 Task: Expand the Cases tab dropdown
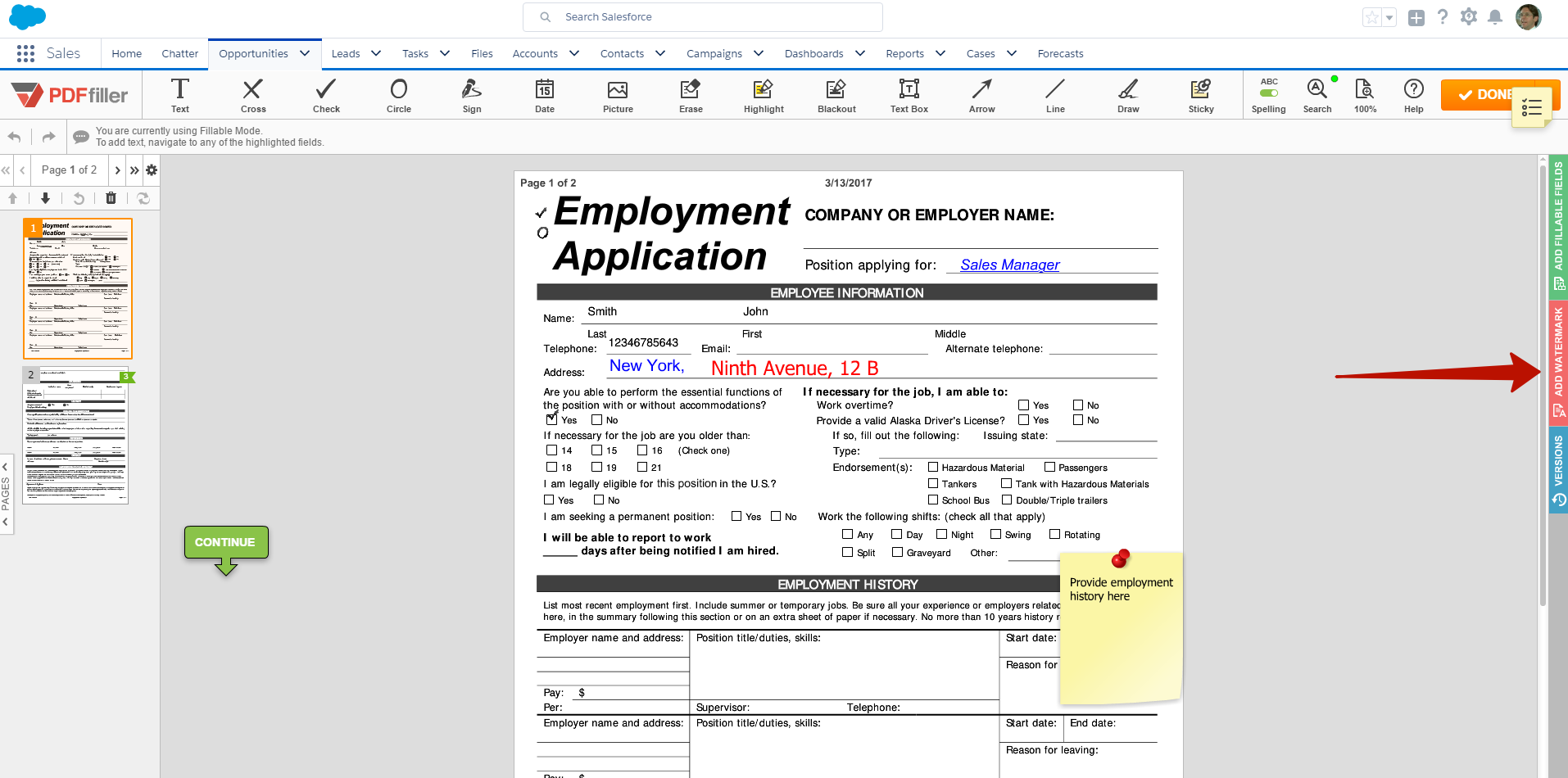tap(1012, 53)
